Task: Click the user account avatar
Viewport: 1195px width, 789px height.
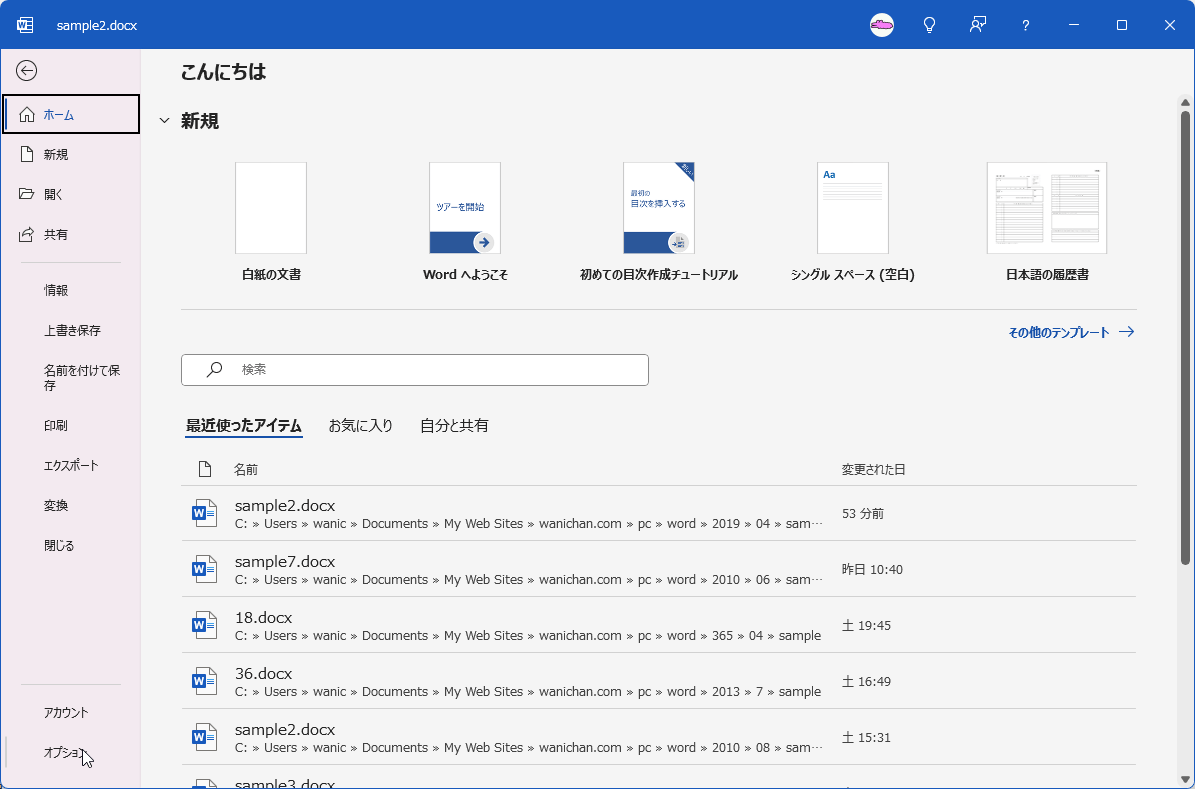Action: (882, 25)
